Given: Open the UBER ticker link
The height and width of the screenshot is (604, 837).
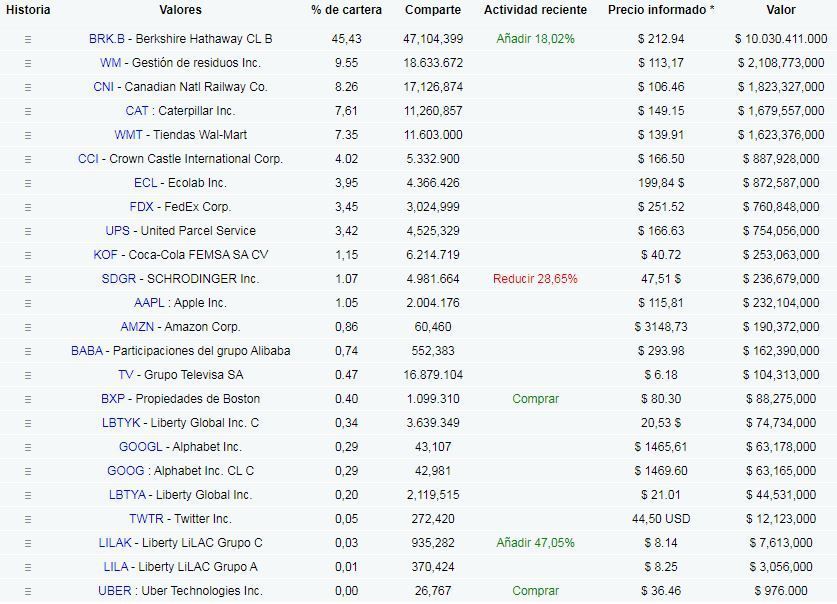Looking at the screenshot, I should point(114,591).
